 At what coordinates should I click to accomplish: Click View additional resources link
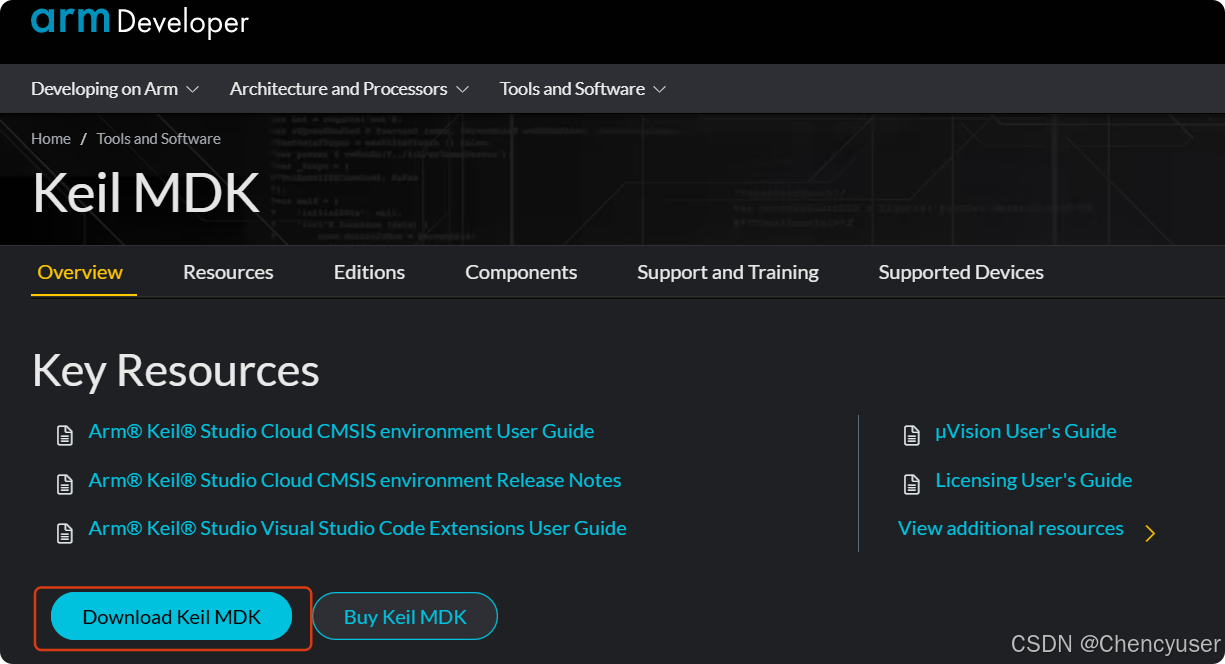[x=1011, y=528]
